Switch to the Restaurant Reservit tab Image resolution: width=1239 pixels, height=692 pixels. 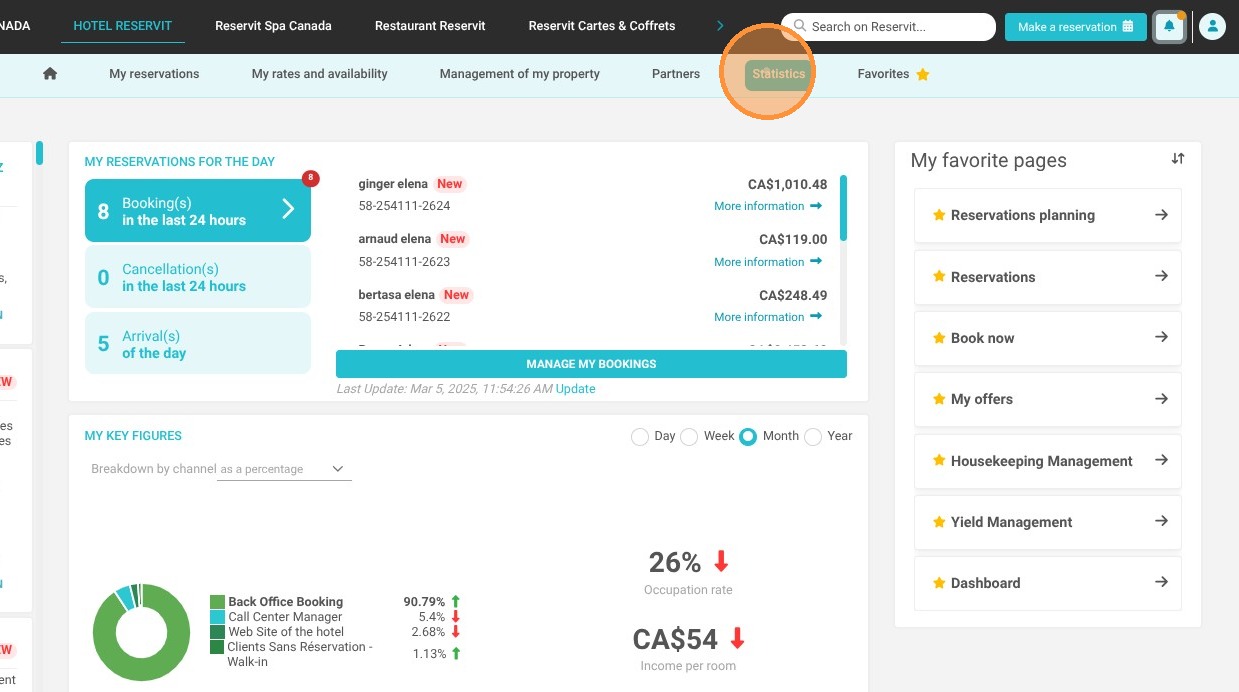[430, 26]
